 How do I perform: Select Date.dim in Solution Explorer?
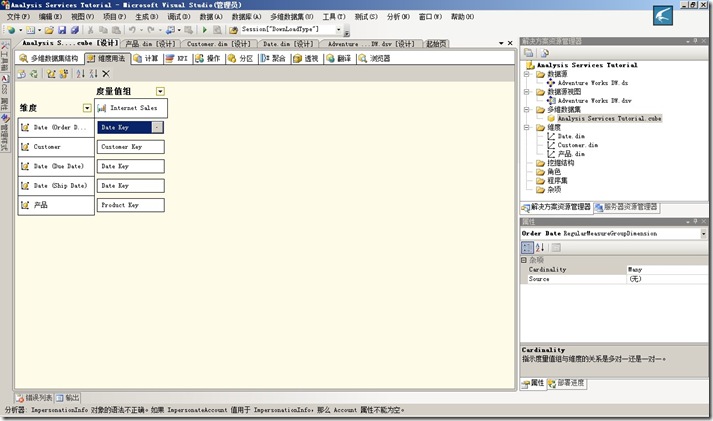[571, 136]
